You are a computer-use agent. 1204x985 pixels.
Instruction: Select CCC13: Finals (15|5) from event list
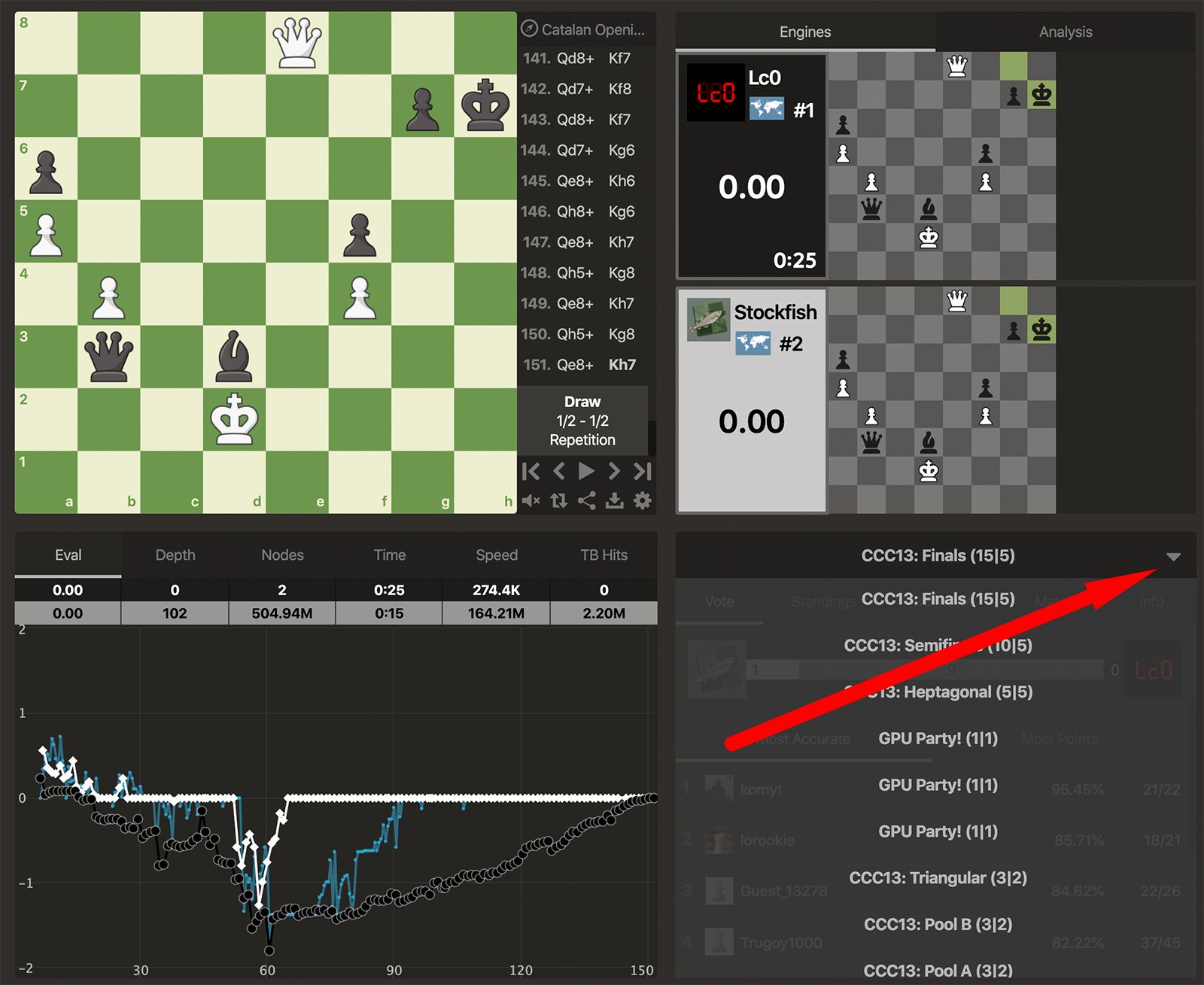pos(938,599)
